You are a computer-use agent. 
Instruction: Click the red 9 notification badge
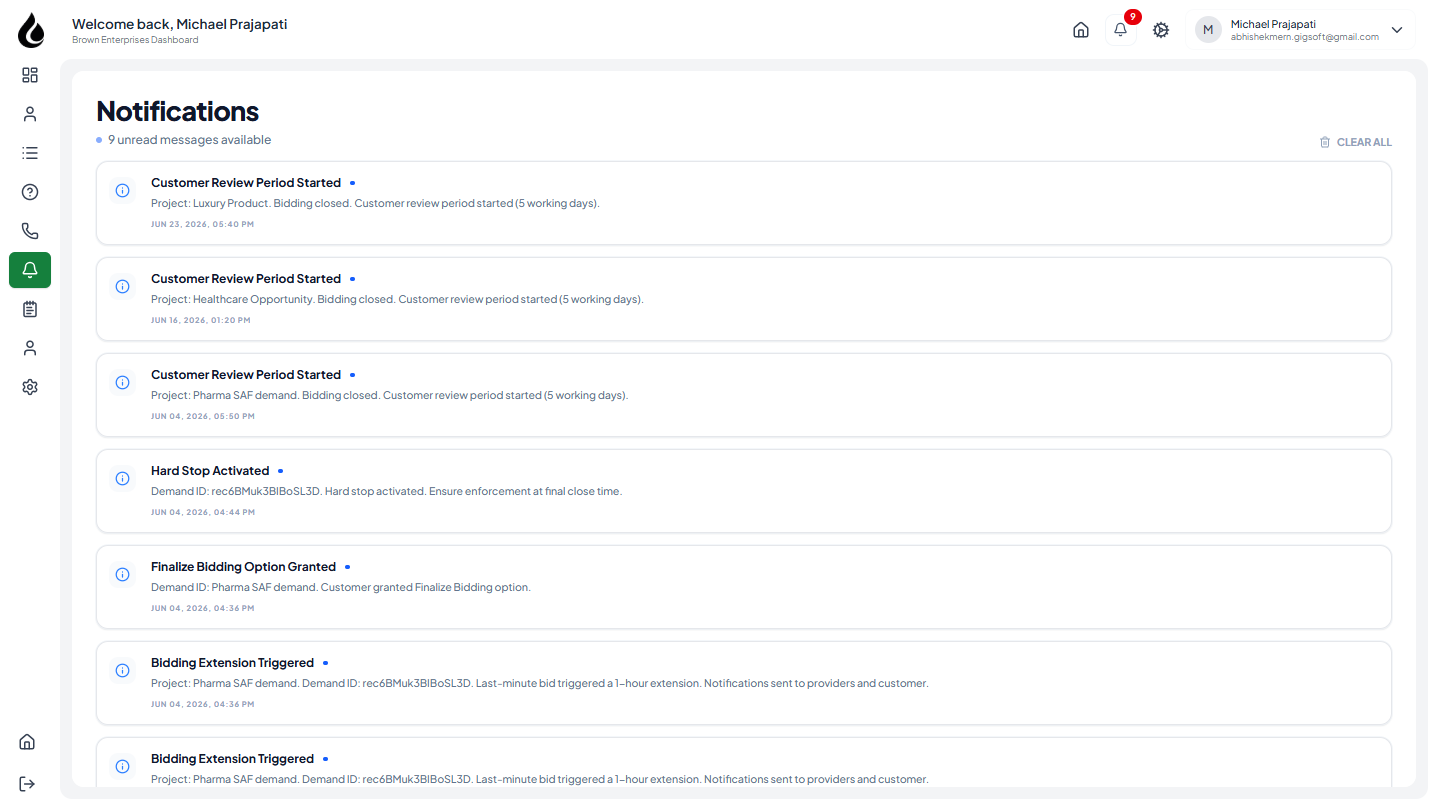click(1133, 17)
